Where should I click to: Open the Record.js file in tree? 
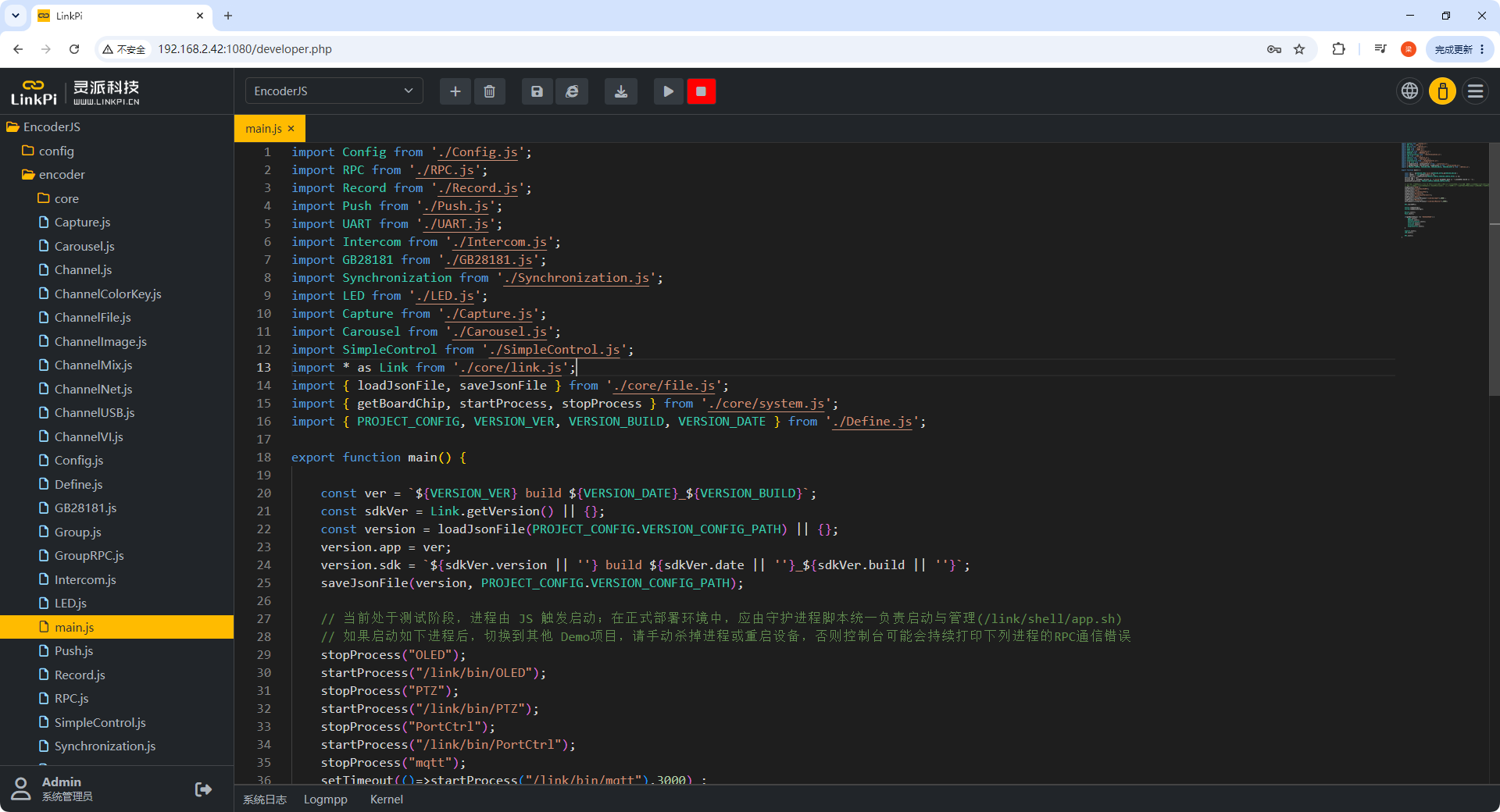tap(80, 675)
